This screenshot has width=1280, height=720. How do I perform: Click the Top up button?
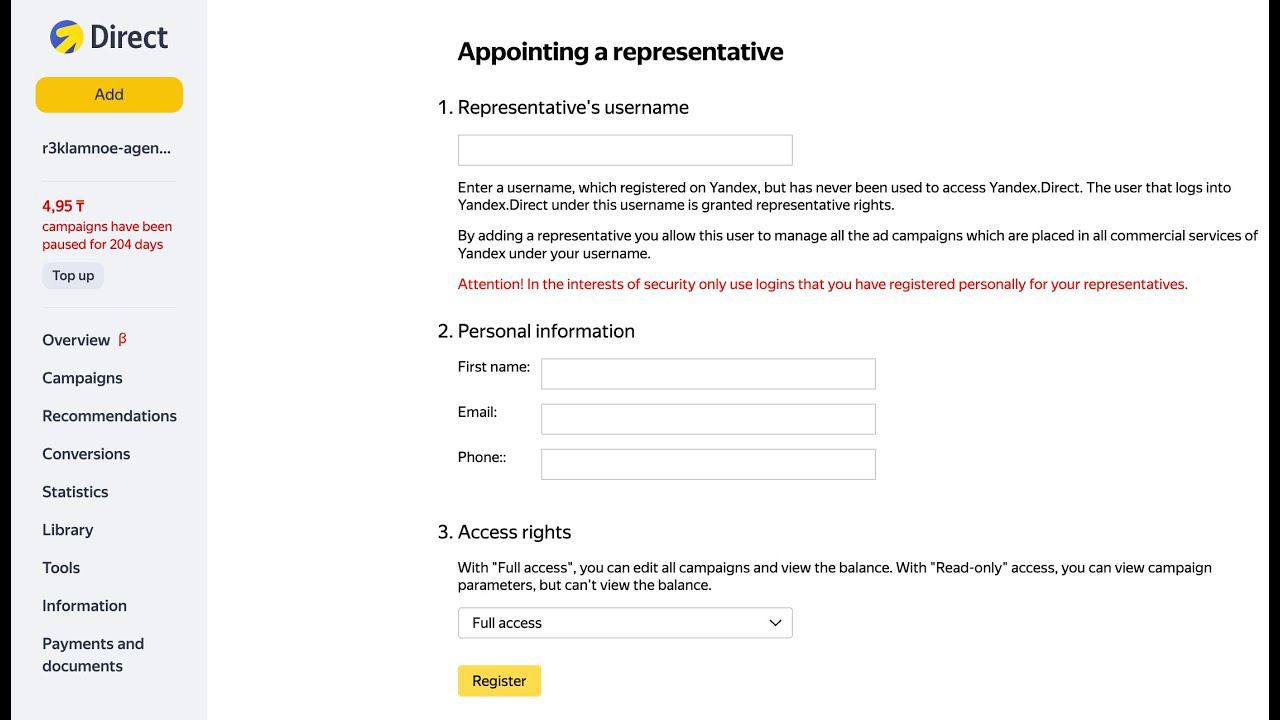73,276
